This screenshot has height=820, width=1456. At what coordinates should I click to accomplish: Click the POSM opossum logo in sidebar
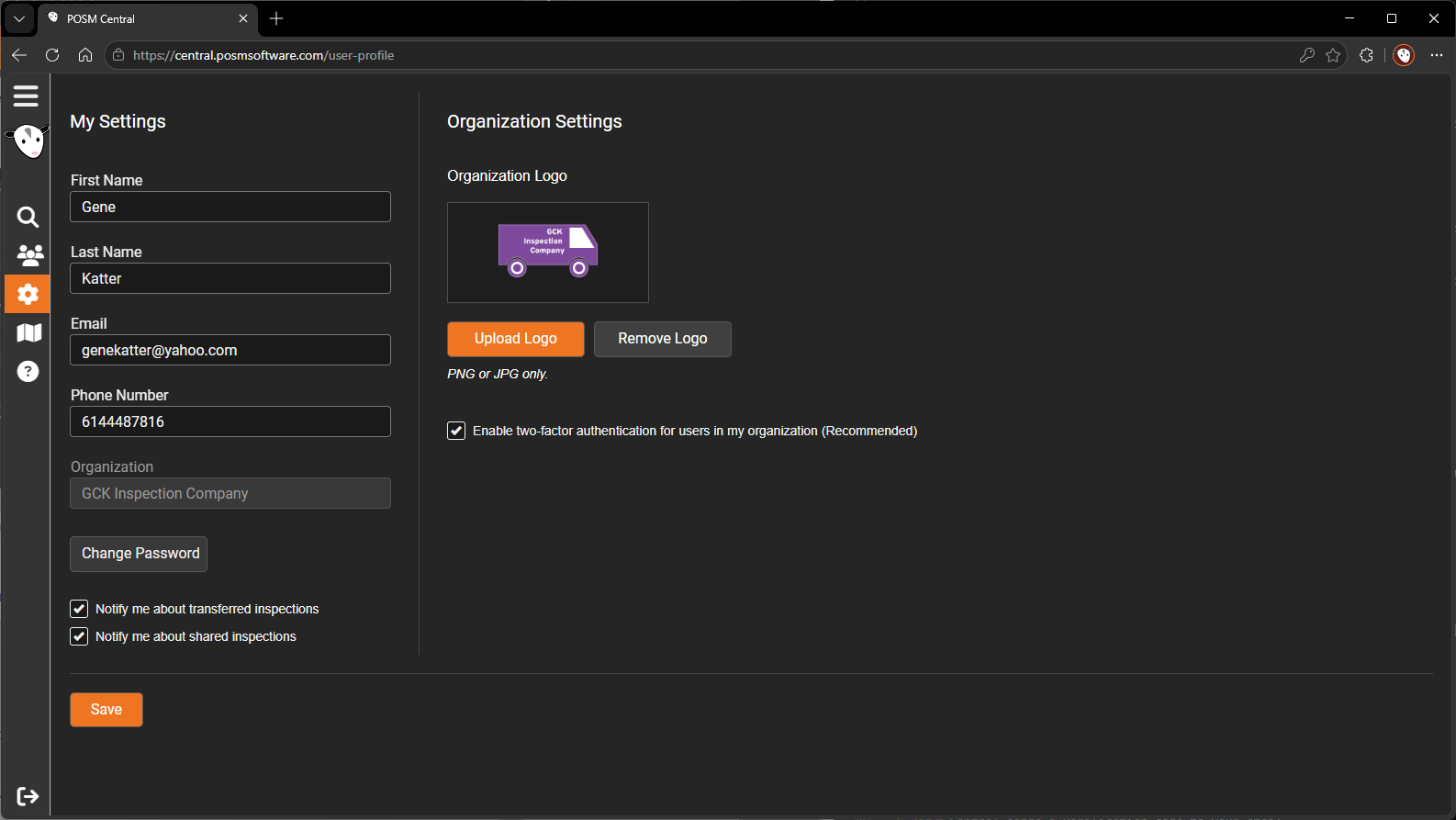tap(28, 141)
